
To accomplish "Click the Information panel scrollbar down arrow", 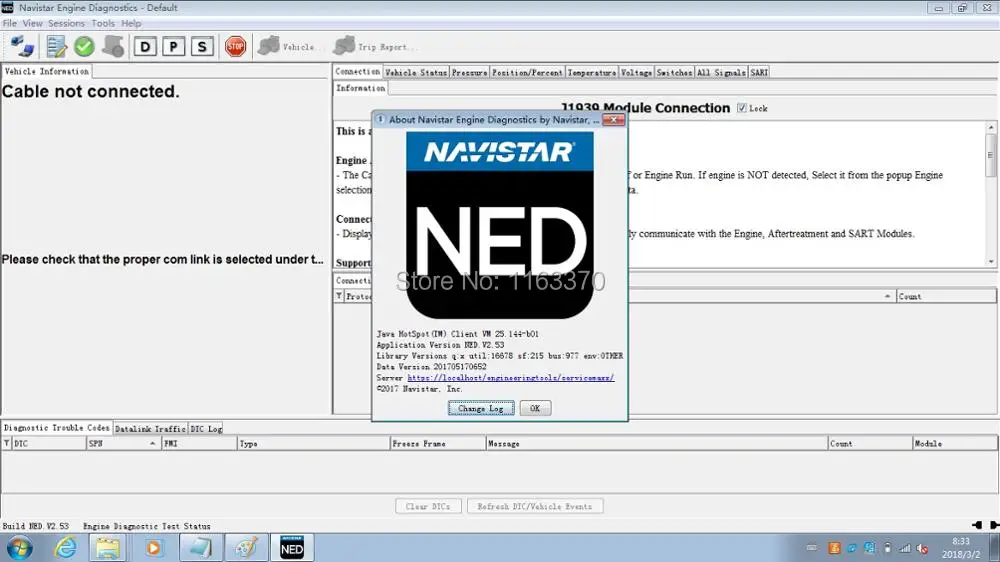I will click(990, 262).
